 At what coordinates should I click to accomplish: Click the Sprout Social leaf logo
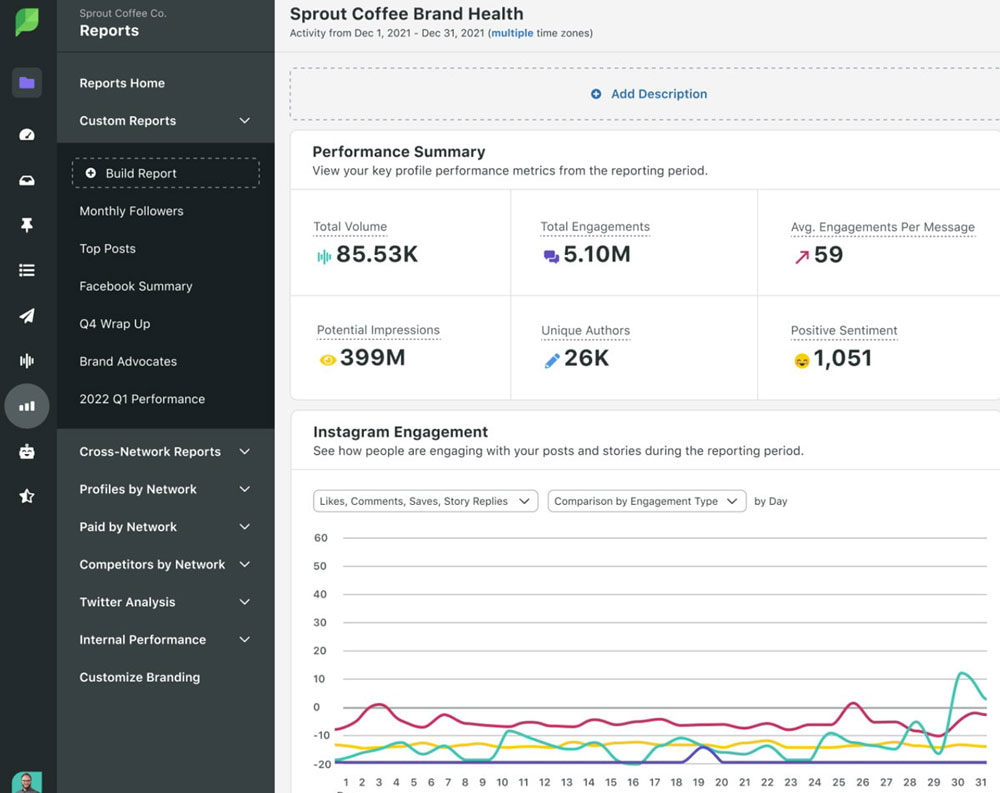(x=27, y=22)
